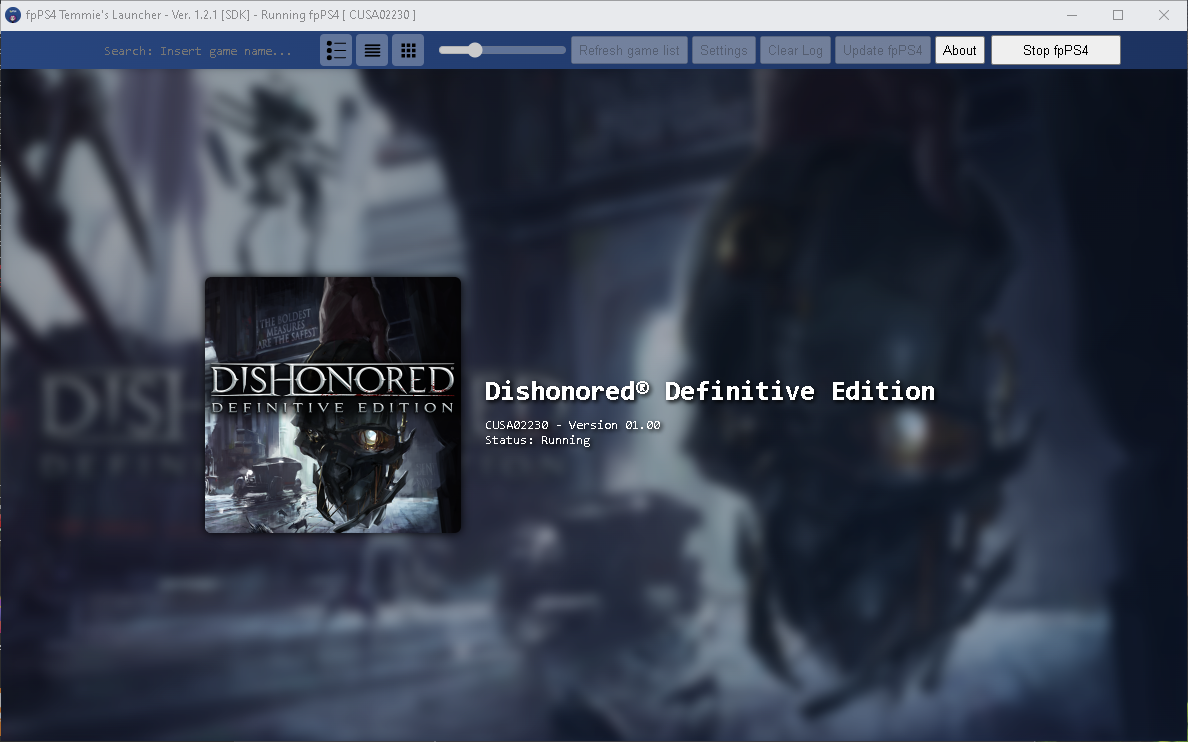Click the Dishonored Definitive Edition title text
The image size is (1188, 742).
pos(708,391)
